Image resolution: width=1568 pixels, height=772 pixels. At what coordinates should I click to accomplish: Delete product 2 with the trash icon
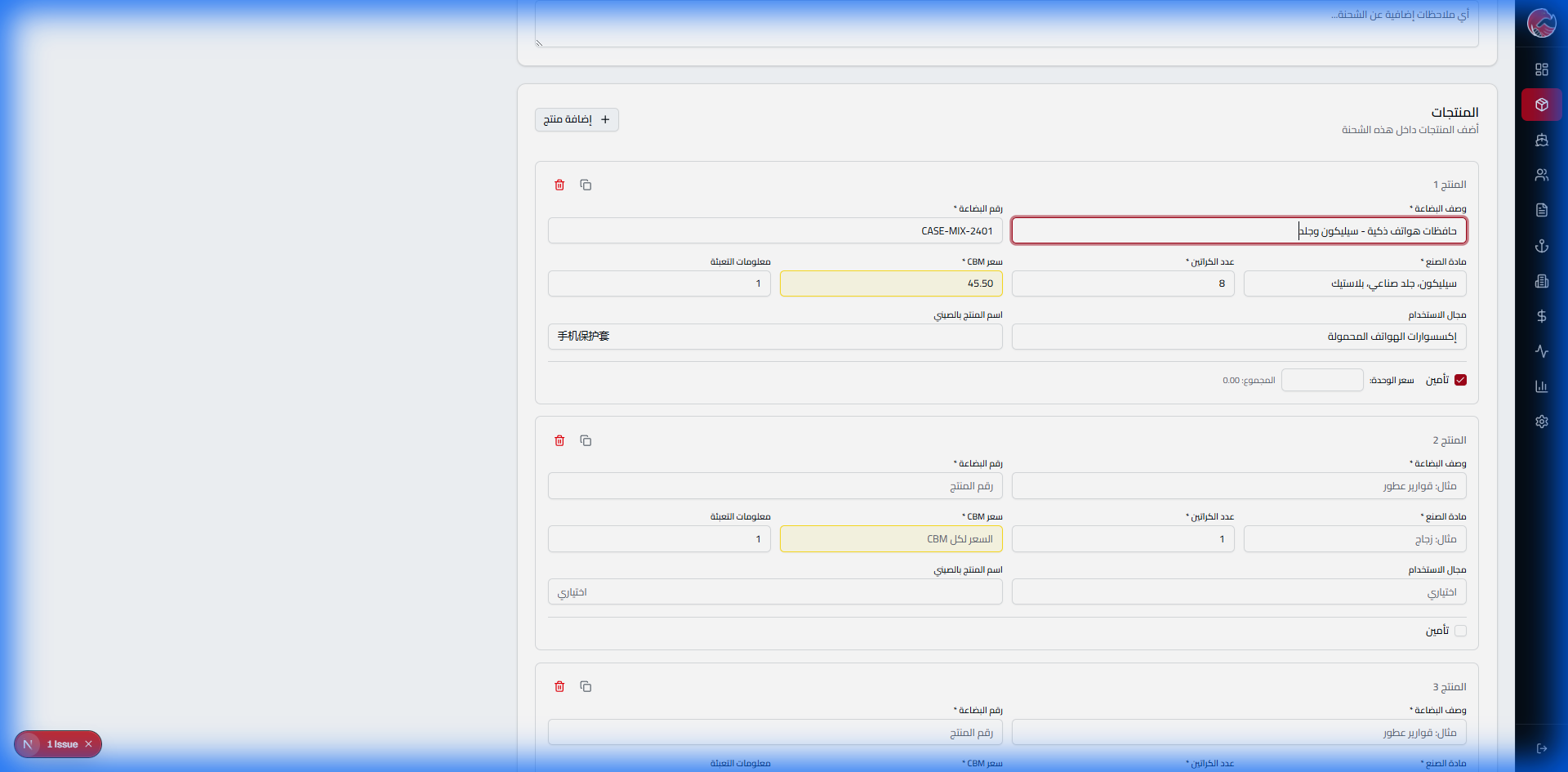[559, 441]
